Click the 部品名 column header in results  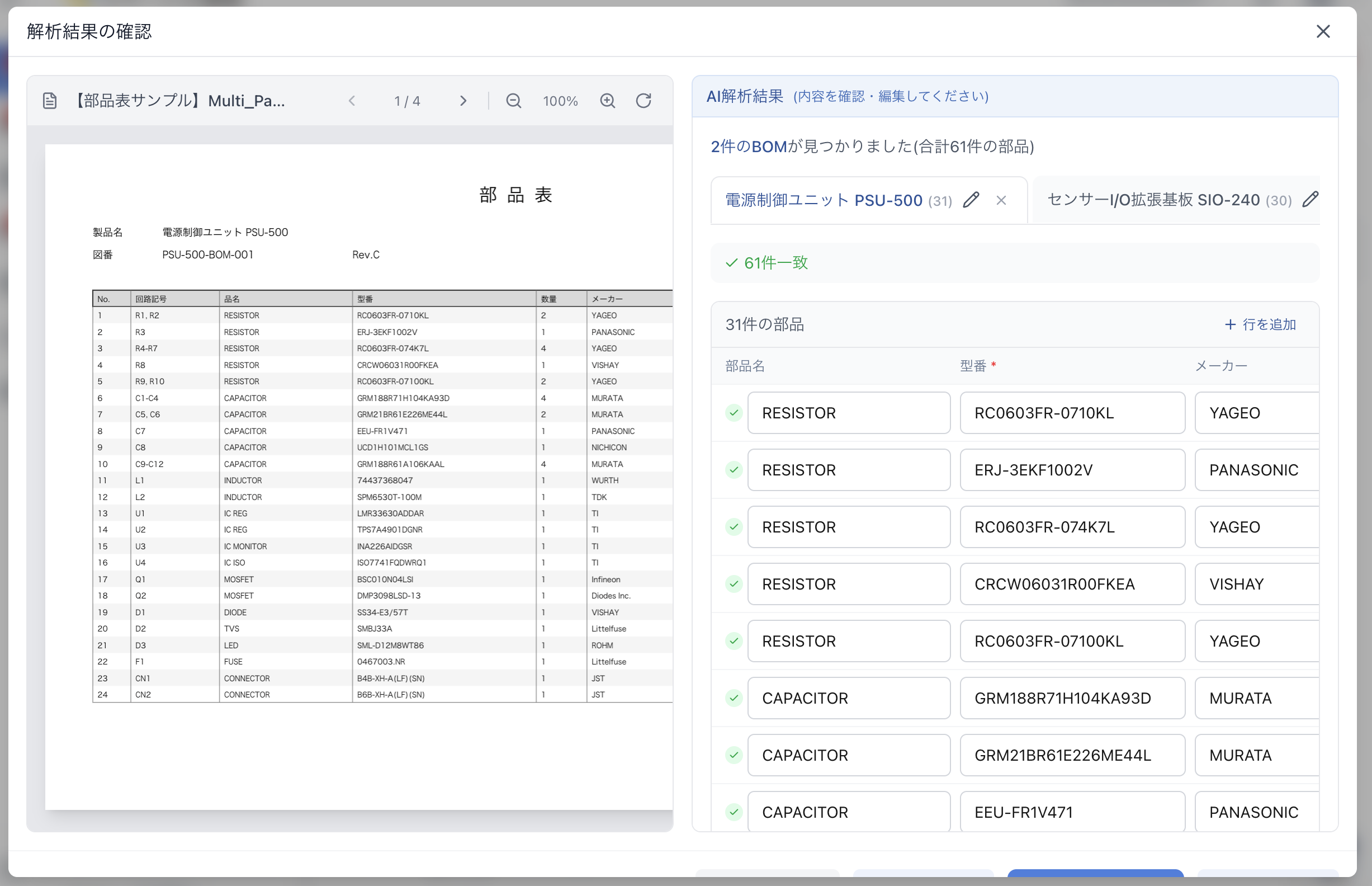tap(745, 366)
